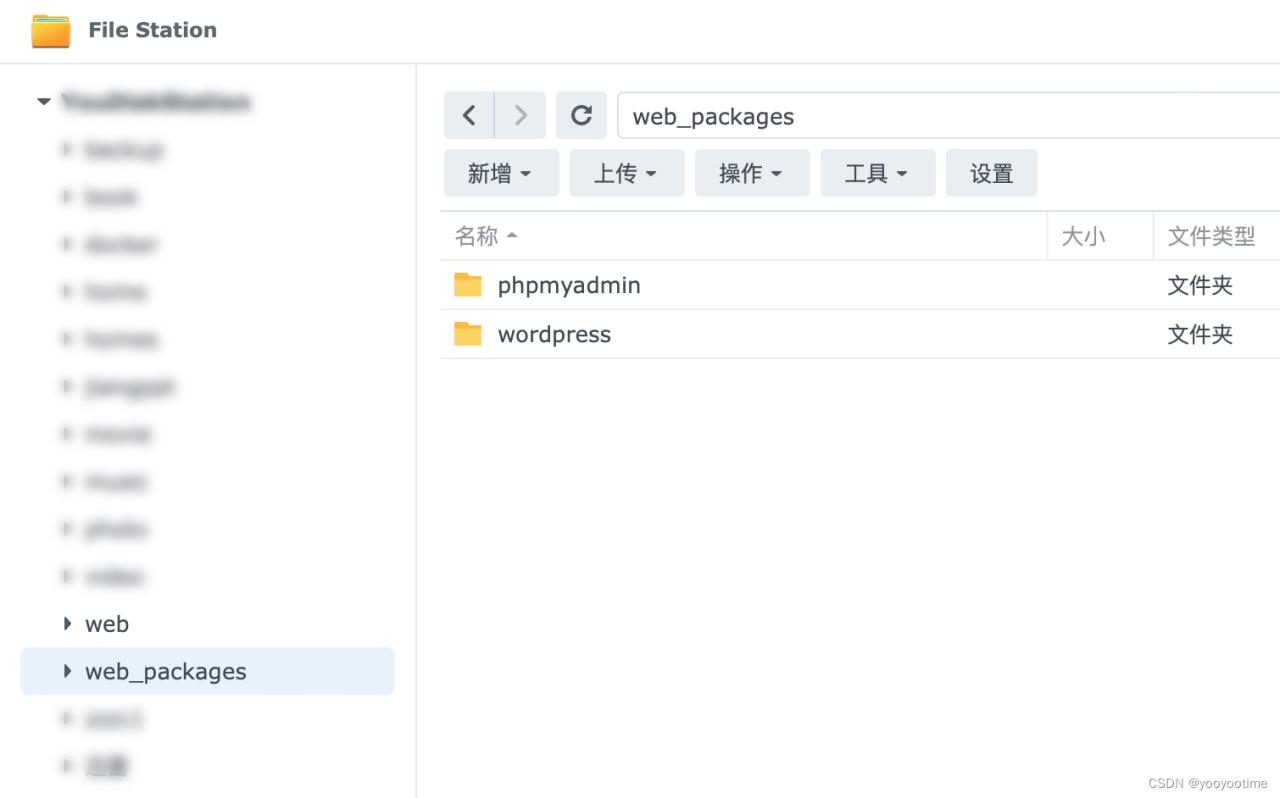The width and height of the screenshot is (1280, 798).
Task: Refresh the web_packages folder view
Action: pyautogui.click(x=581, y=114)
